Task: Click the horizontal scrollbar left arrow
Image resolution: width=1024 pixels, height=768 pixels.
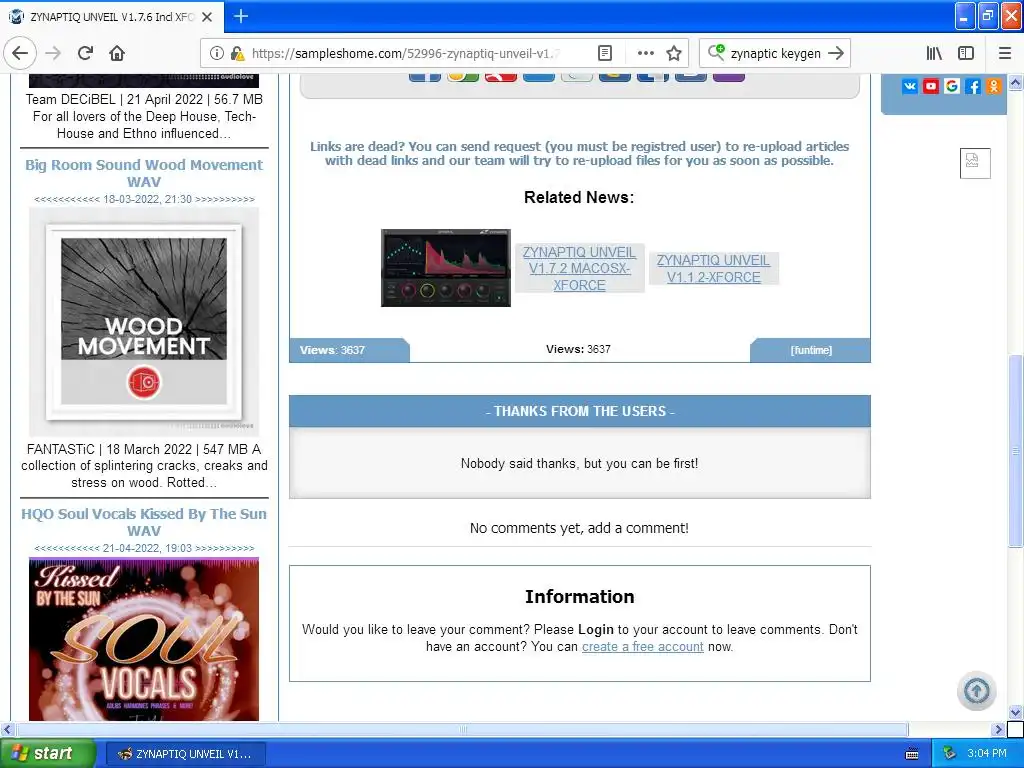Action: click(7, 729)
